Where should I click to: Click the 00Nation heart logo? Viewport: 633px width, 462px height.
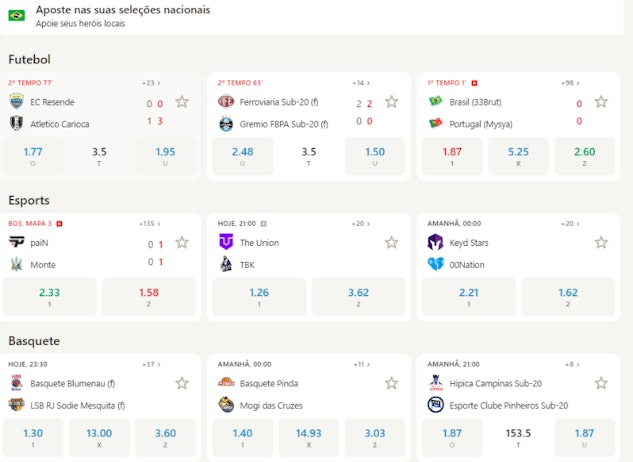point(435,264)
